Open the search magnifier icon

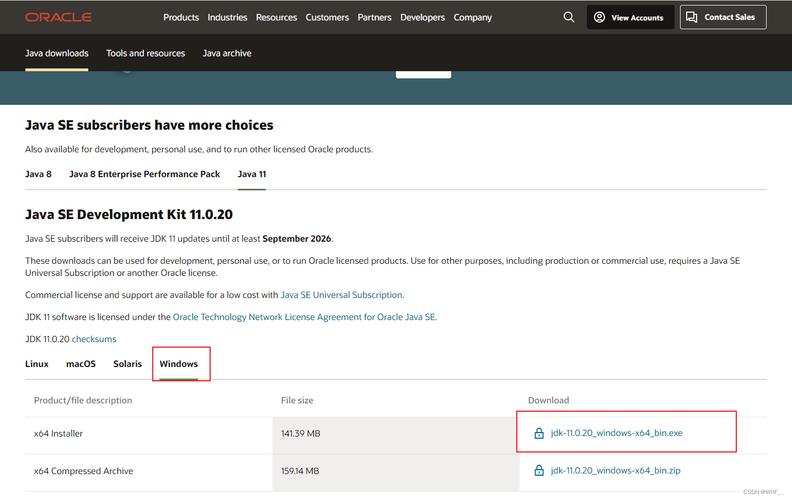click(569, 17)
